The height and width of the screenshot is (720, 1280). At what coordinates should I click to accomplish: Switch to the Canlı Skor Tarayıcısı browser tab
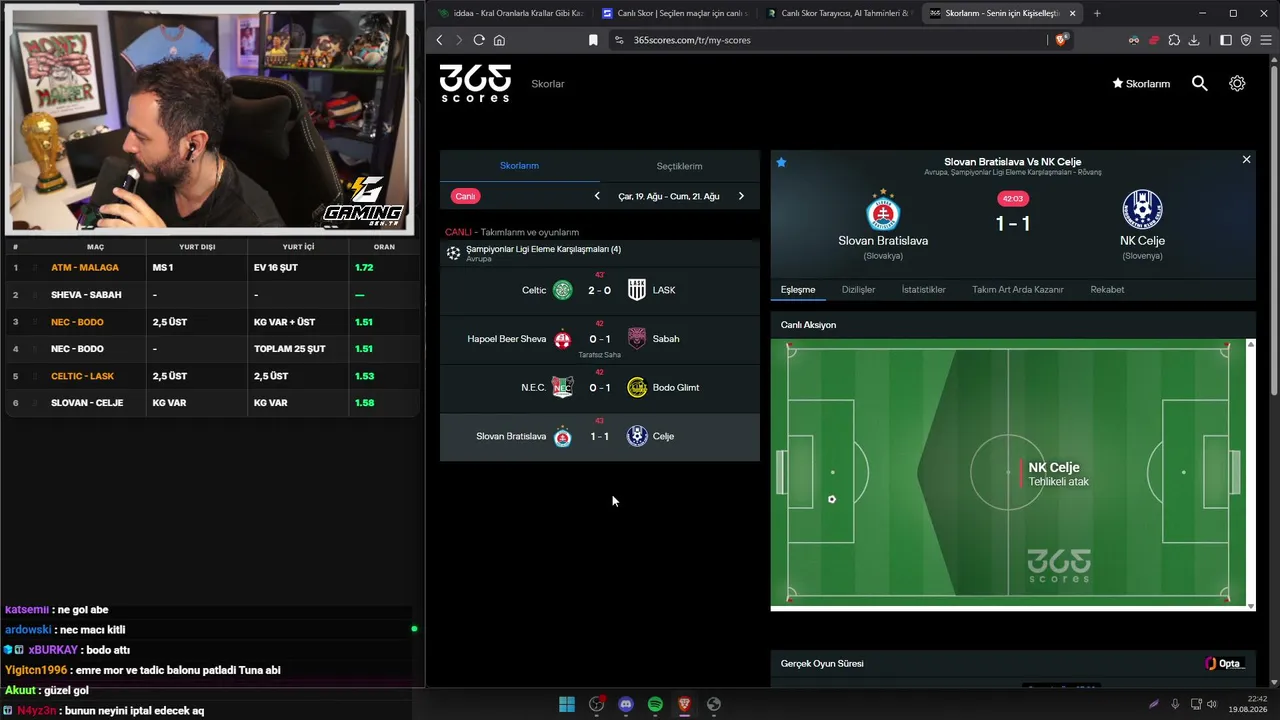(x=838, y=13)
